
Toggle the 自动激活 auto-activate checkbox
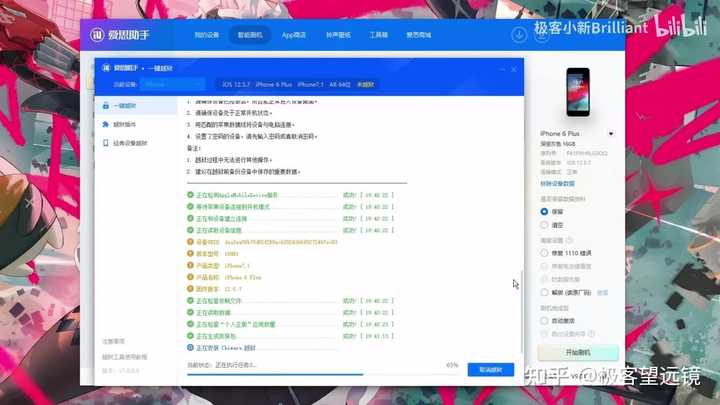coord(544,321)
